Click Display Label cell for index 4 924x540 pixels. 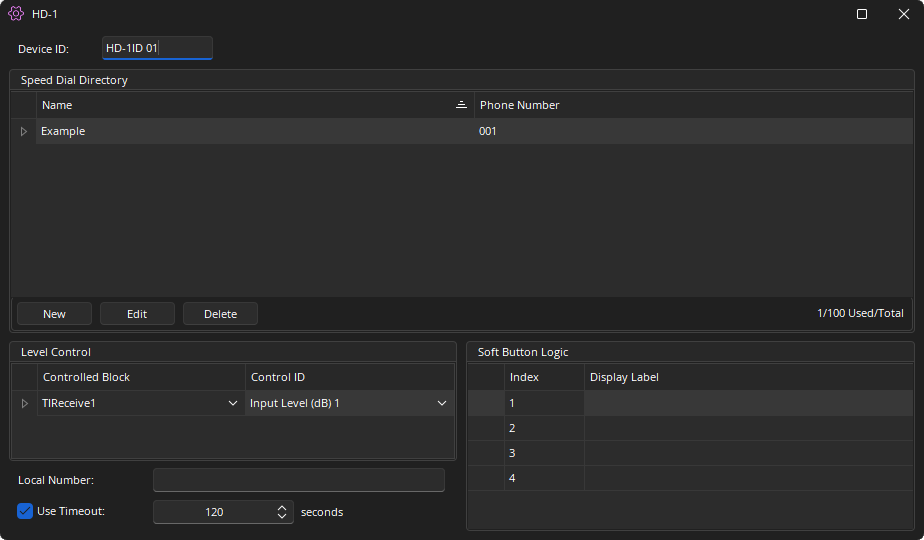pyautogui.click(x=747, y=478)
